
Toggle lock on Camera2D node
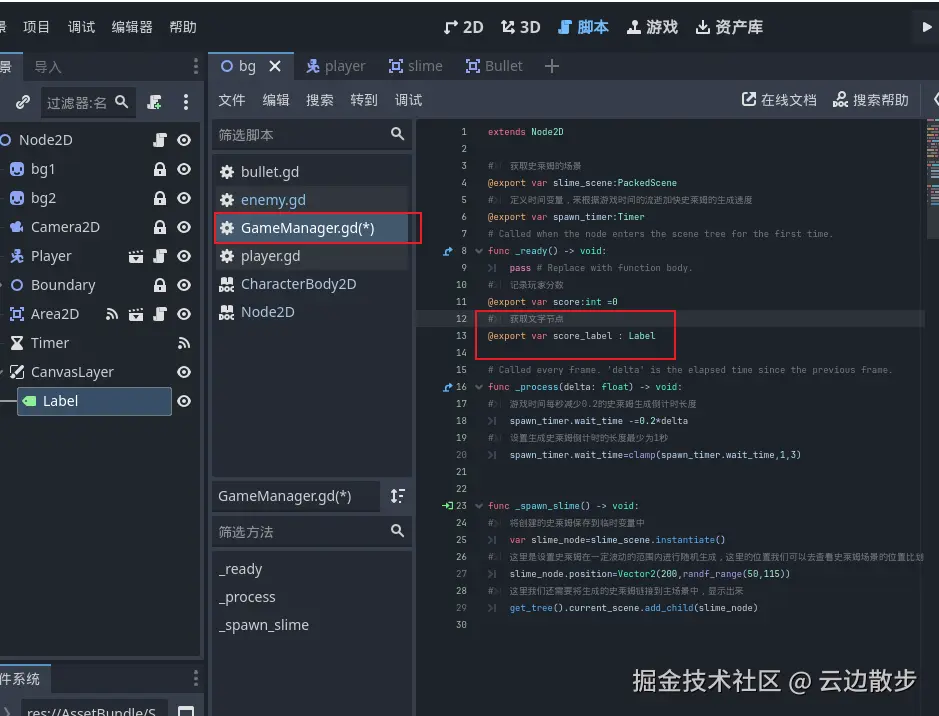[x=160, y=227]
